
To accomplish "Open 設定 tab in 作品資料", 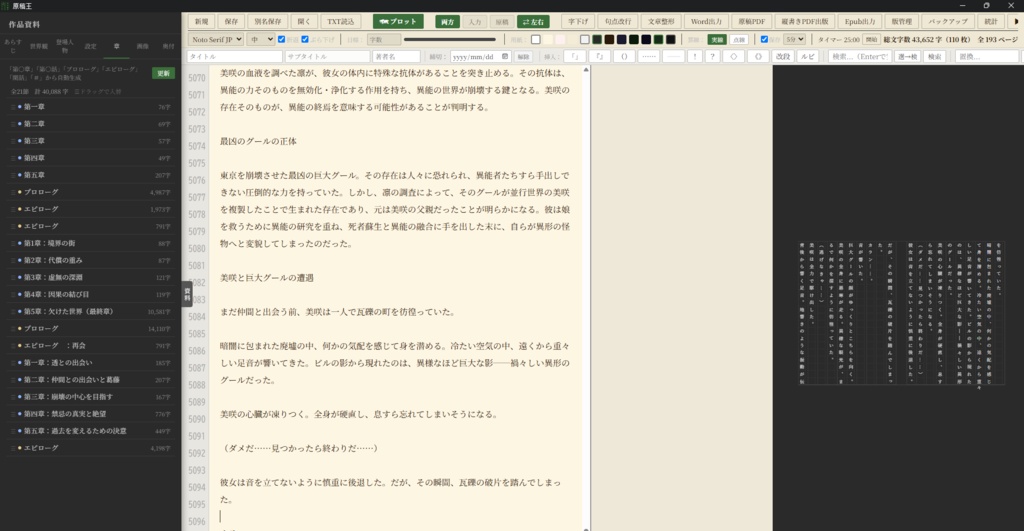I will [x=90, y=46].
